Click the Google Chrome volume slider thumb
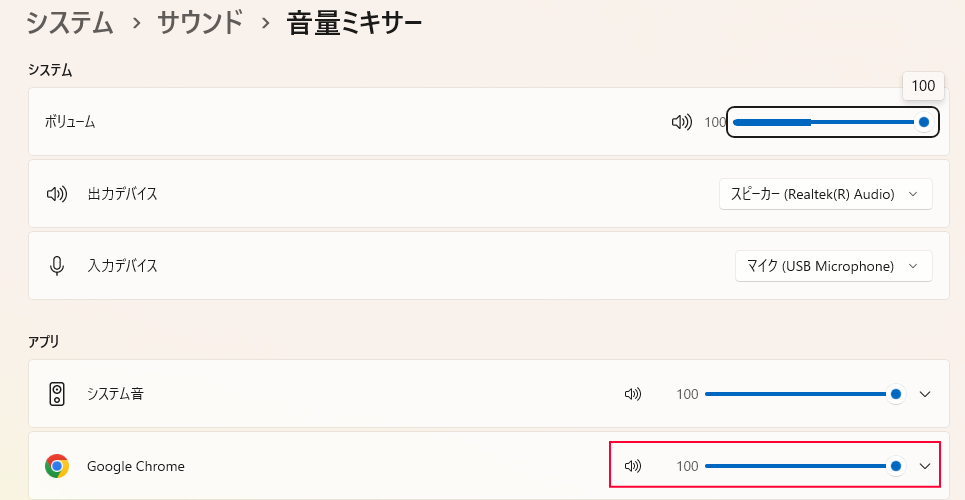Screen dimensions: 965x500 click(896, 466)
